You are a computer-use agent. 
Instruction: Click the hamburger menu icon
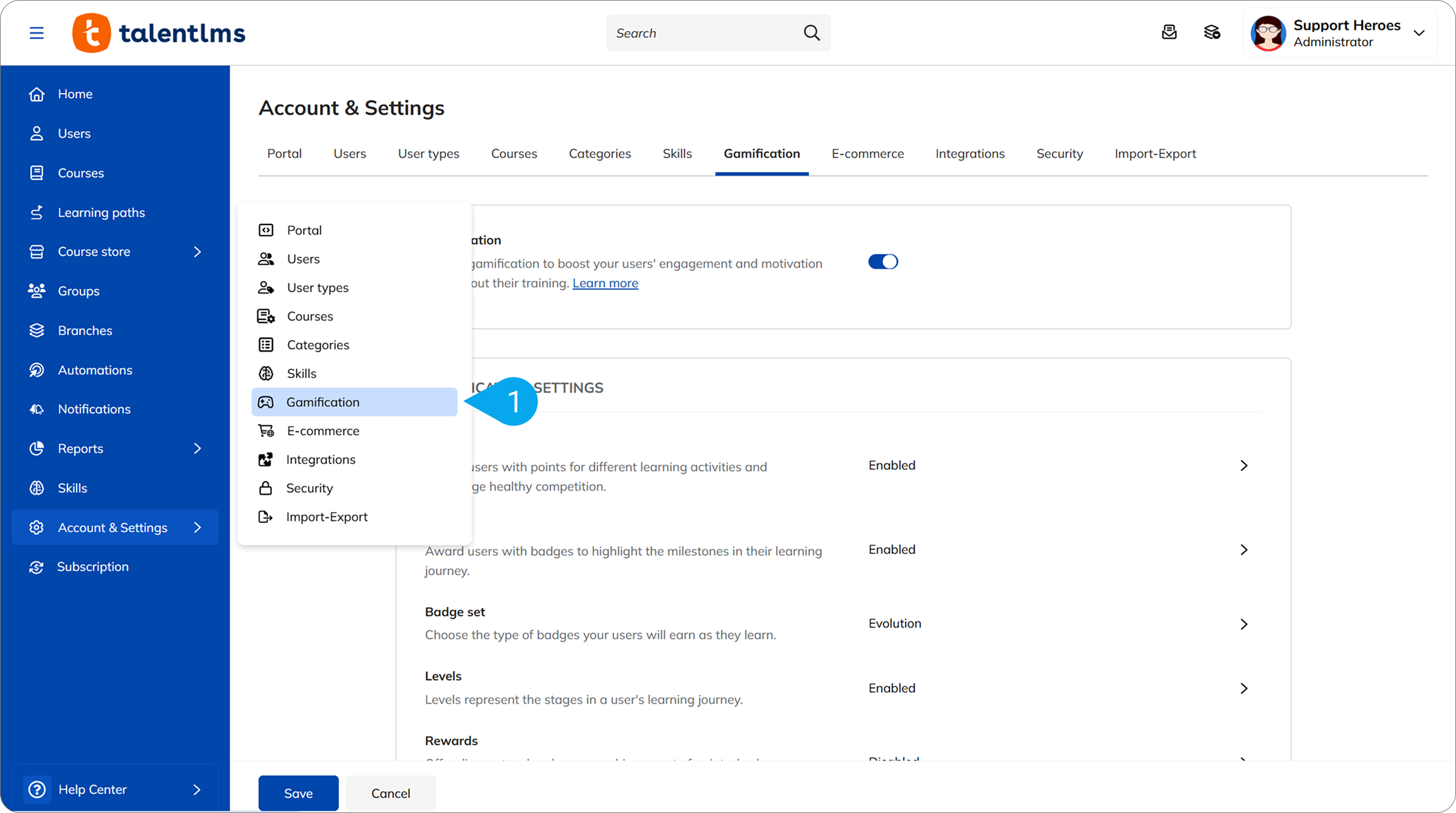[37, 33]
